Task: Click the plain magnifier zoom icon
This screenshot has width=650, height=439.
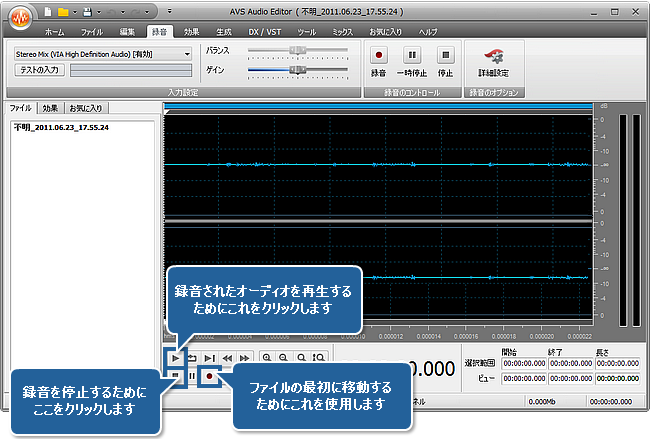Action: pyautogui.click(x=301, y=357)
